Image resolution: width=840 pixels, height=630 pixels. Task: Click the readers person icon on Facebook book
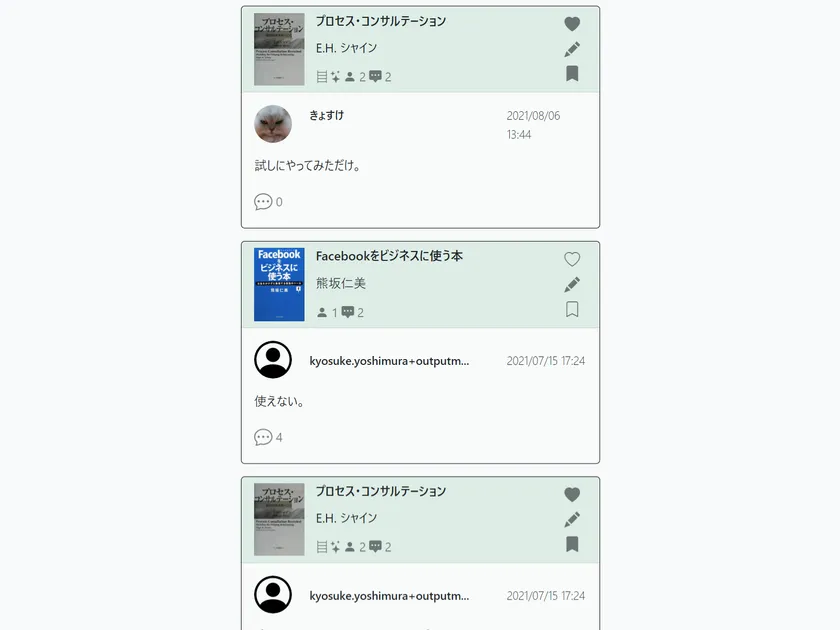pyautogui.click(x=322, y=312)
